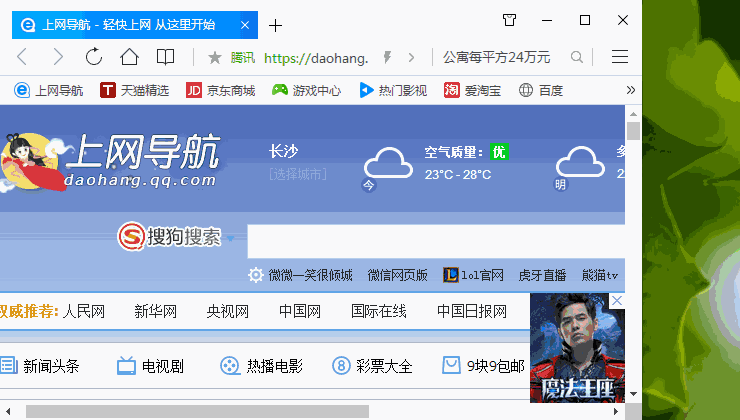Viewport: 740px width, 420px height.
Task: Open 热门影视 bookmark
Action: [393, 90]
